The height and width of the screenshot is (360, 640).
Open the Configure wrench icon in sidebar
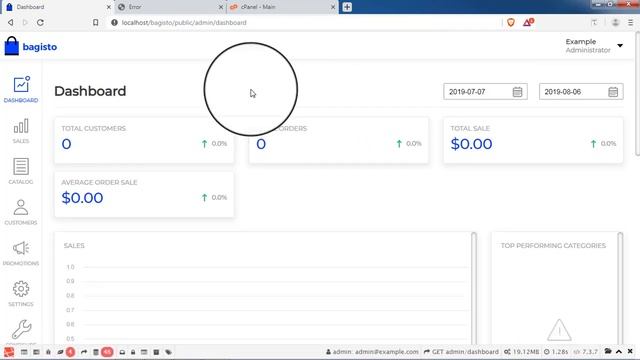coord(21,330)
